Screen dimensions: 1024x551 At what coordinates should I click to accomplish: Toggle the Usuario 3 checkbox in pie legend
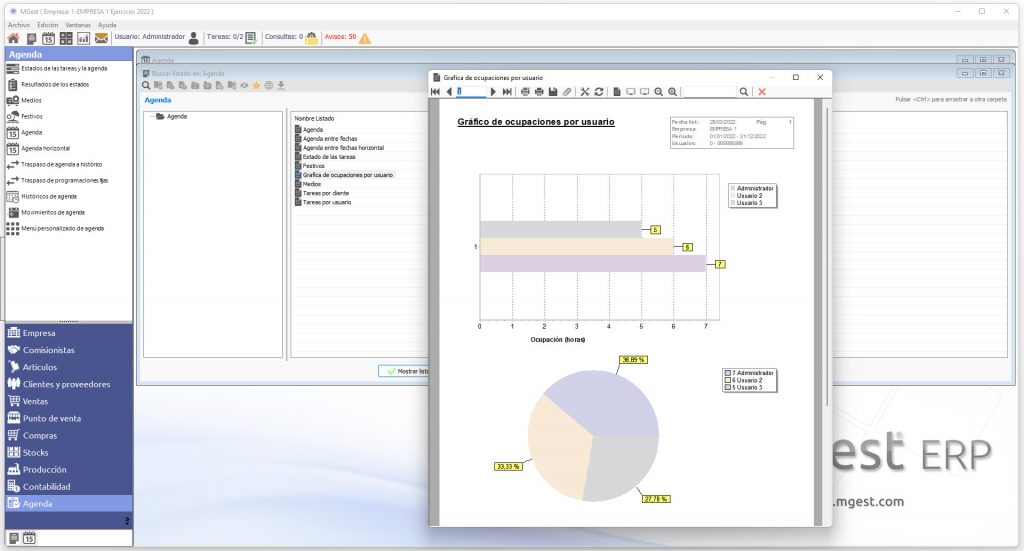(x=728, y=387)
